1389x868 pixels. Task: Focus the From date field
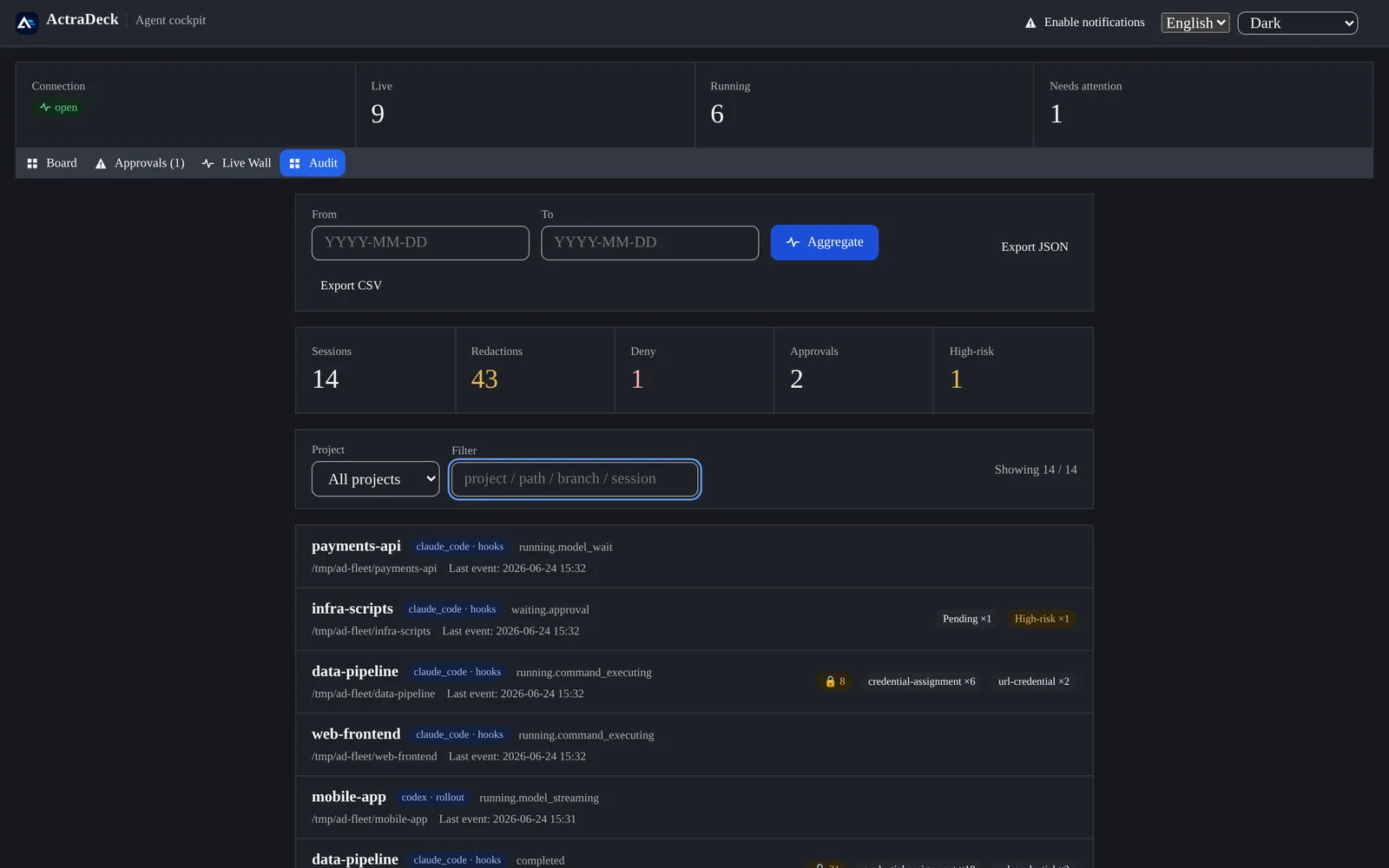[420, 243]
